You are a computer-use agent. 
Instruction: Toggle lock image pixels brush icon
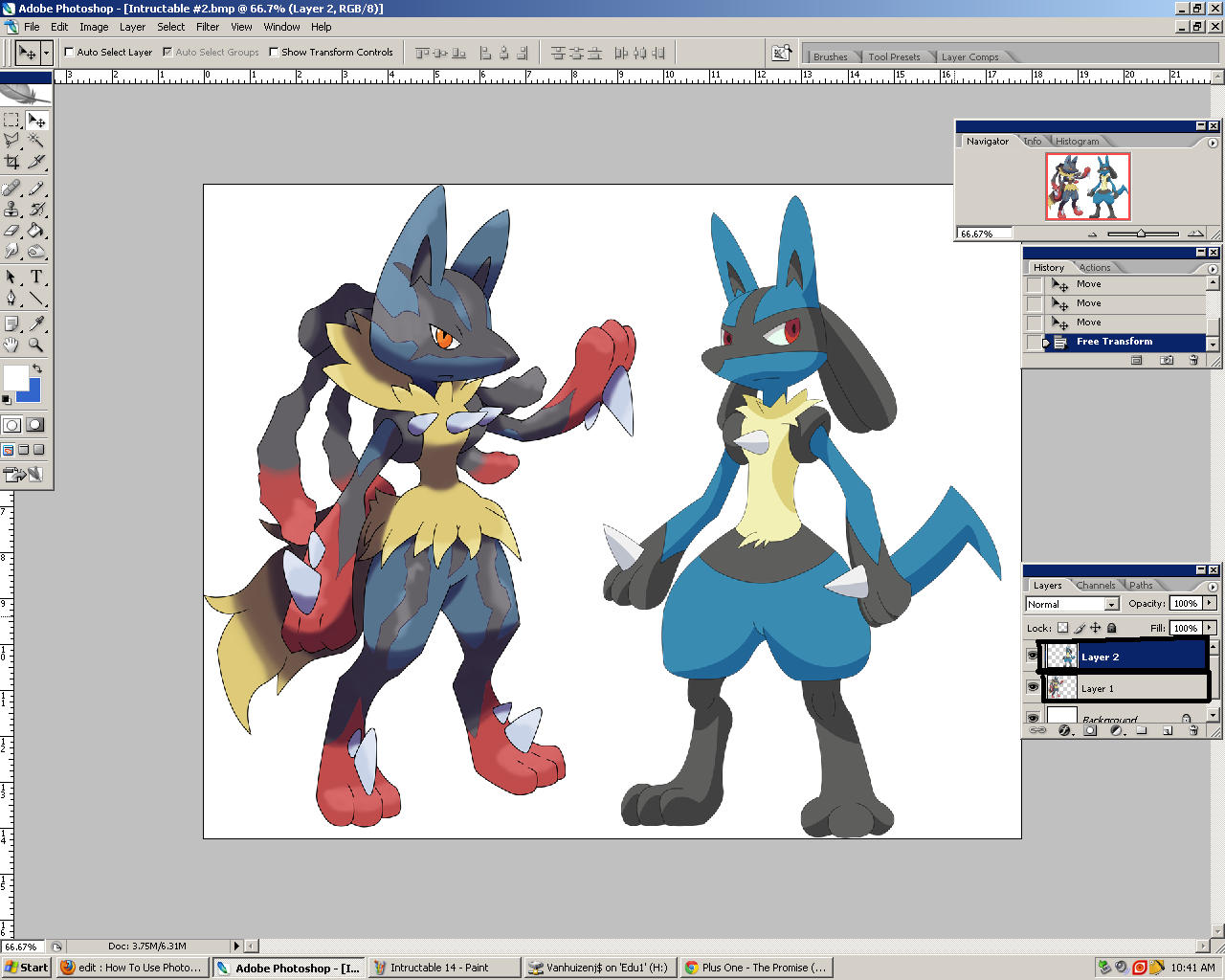click(x=1079, y=628)
